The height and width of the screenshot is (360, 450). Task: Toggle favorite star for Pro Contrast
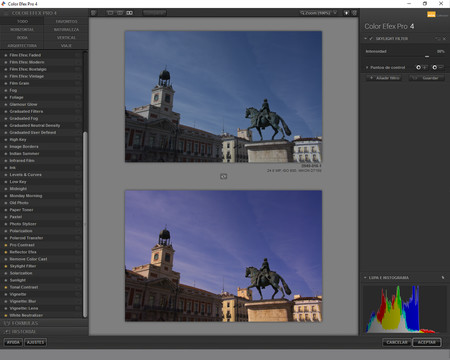[x=6, y=245]
